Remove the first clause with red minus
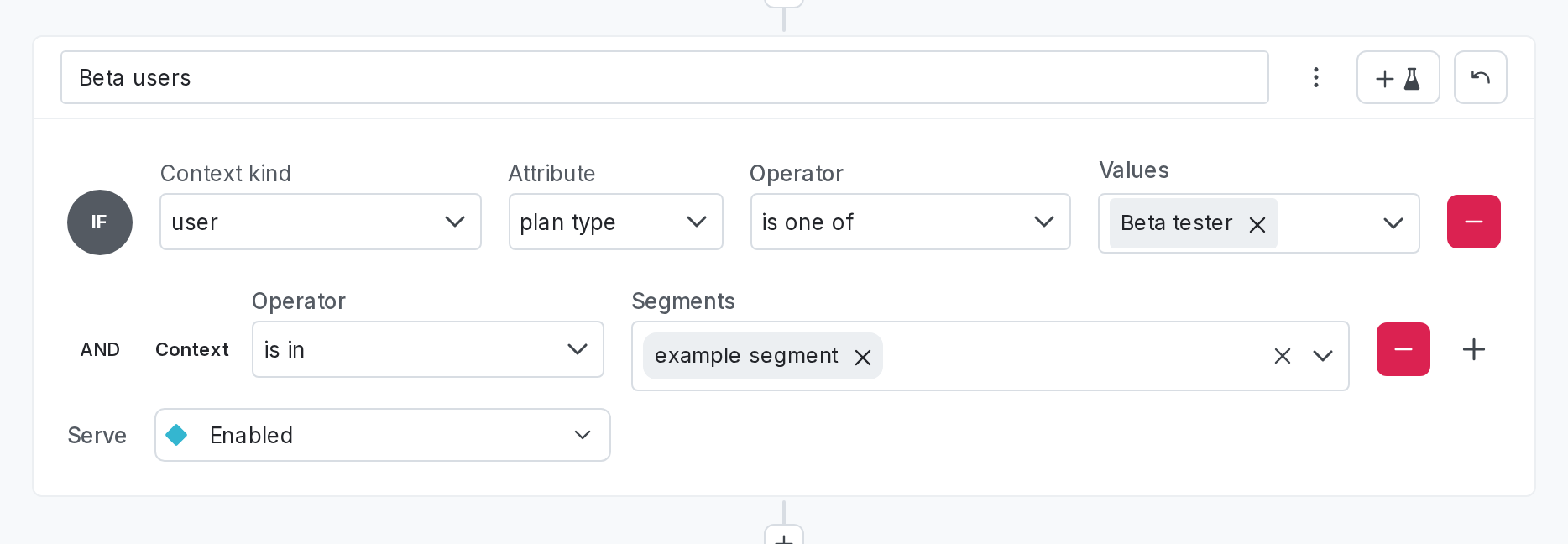This screenshot has height=544, width=1568. 1473,222
